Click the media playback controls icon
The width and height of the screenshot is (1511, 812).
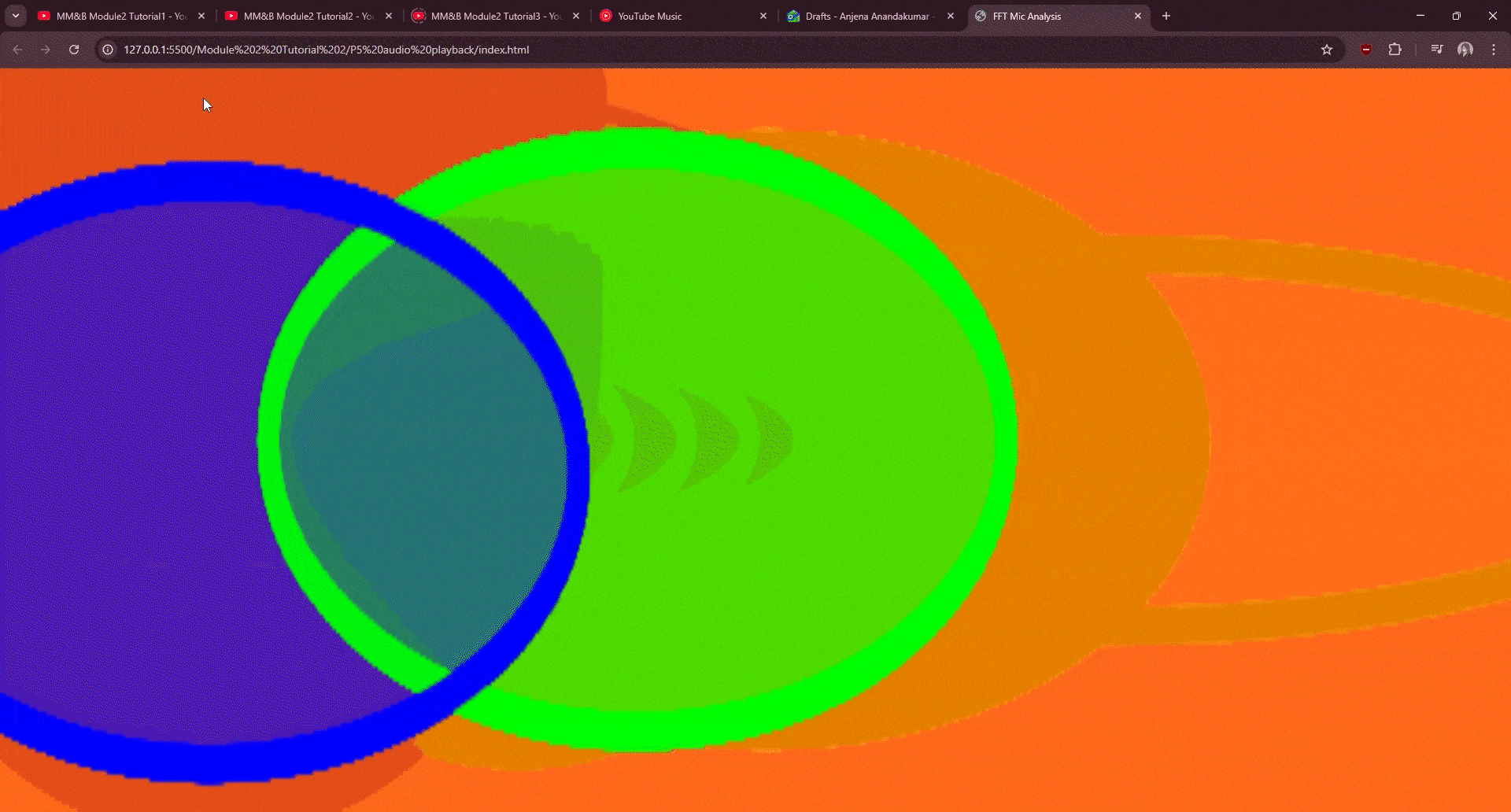click(x=1435, y=49)
